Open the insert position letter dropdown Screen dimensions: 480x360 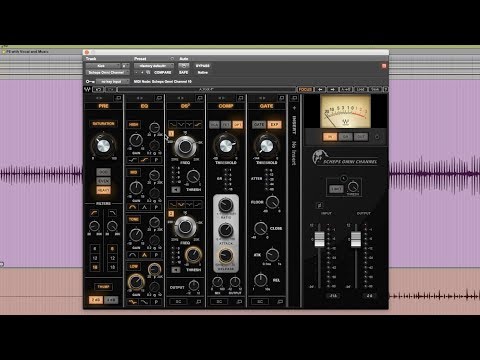click(x=125, y=66)
